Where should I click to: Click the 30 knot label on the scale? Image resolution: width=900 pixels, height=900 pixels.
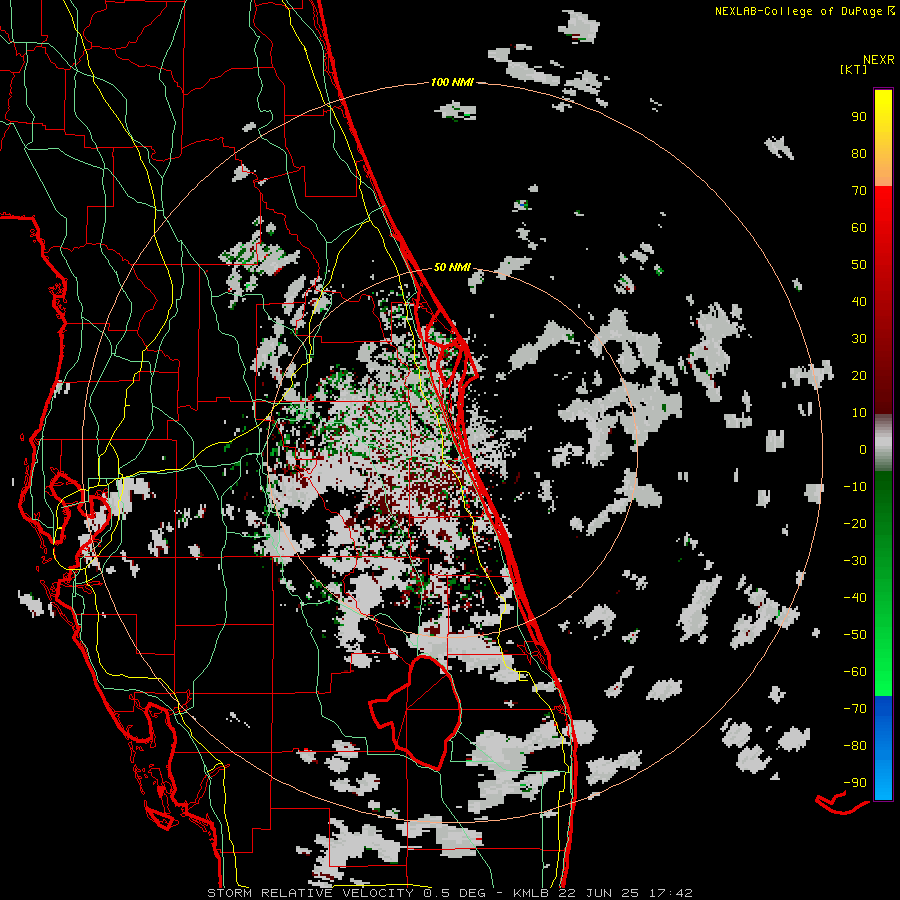click(859, 339)
